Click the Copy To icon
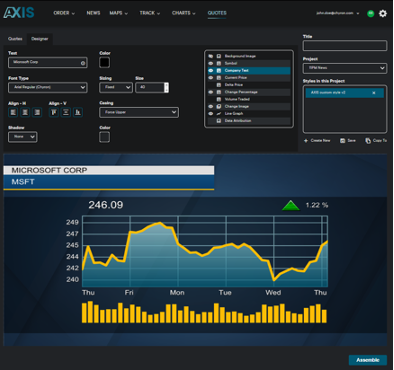Viewport: 394px width, 370px height. (x=368, y=141)
